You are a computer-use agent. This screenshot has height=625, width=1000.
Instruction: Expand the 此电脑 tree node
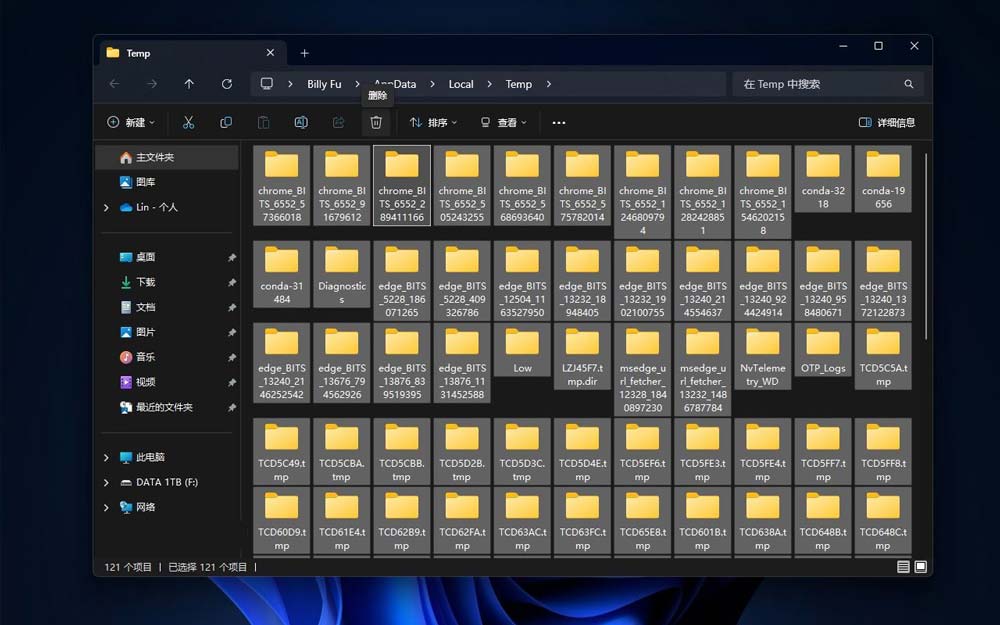[107, 457]
